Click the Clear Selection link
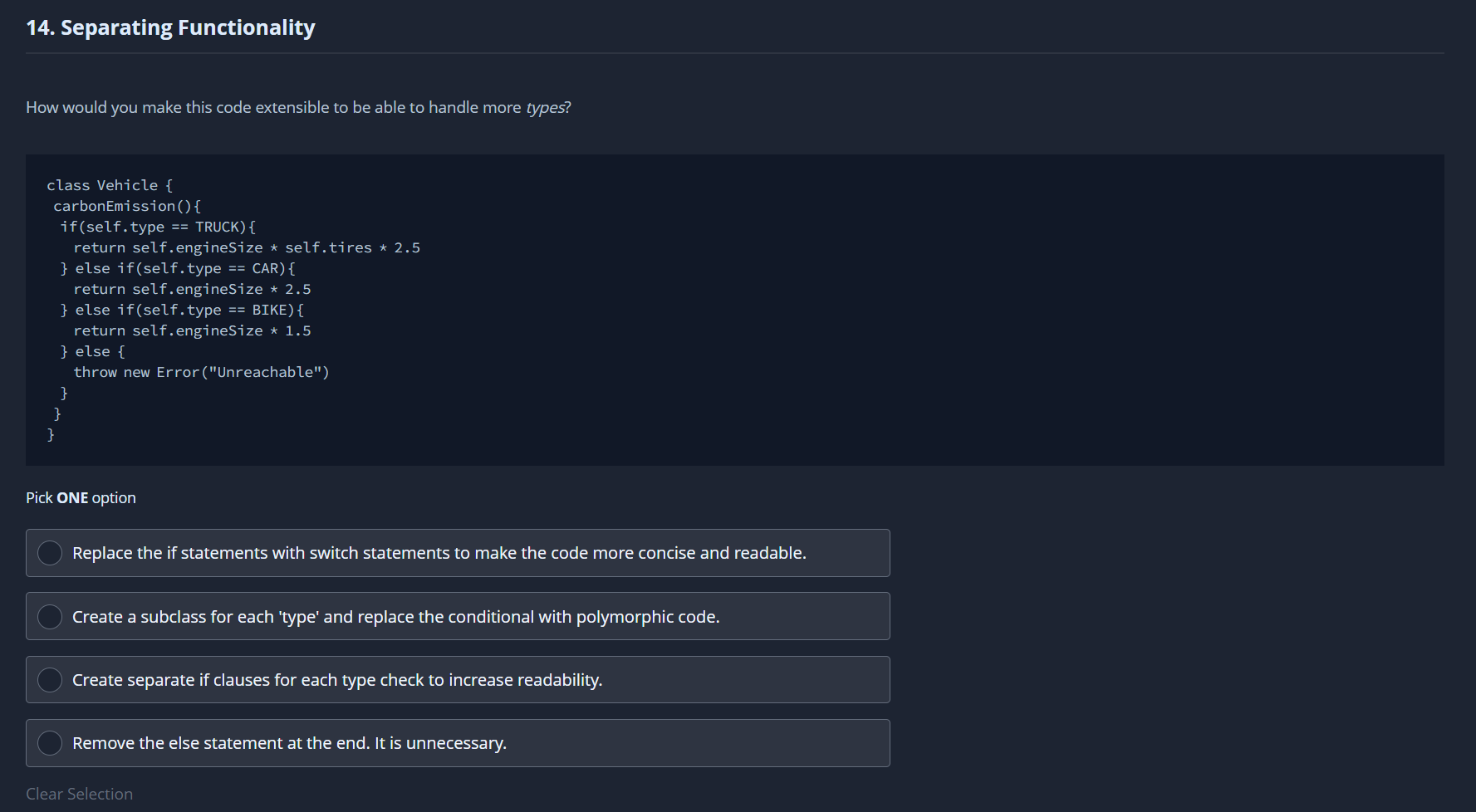 79,794
